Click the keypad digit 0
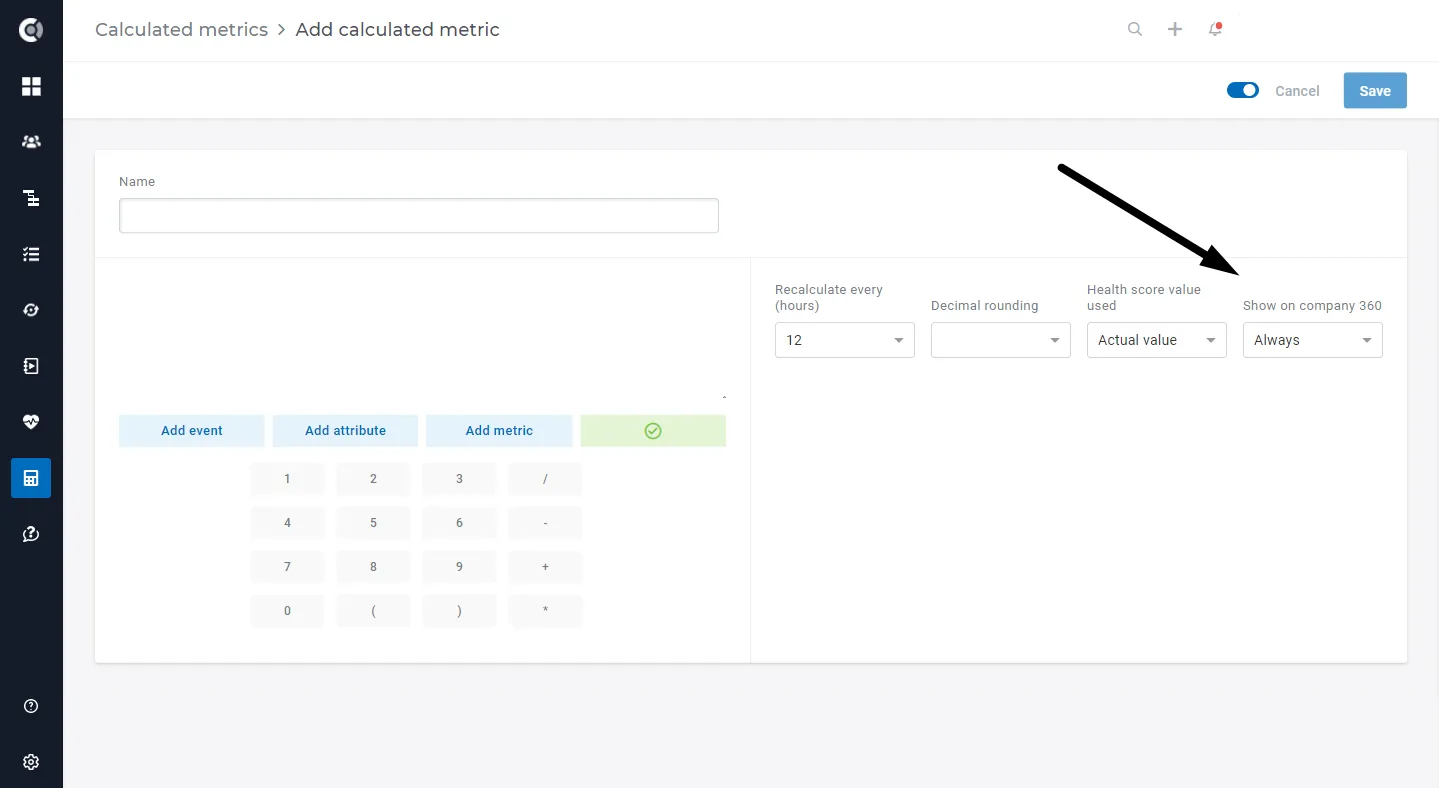The image size is (1439, 788). point(287,611)
